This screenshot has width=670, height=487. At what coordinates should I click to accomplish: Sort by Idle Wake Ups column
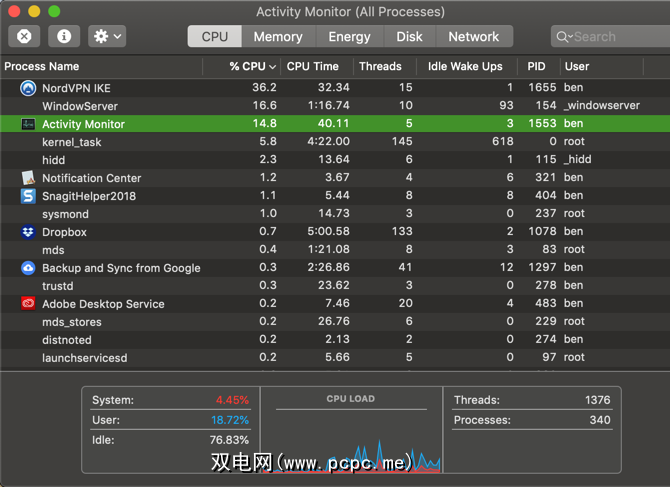pyautogui.click(x=465, y=66)
